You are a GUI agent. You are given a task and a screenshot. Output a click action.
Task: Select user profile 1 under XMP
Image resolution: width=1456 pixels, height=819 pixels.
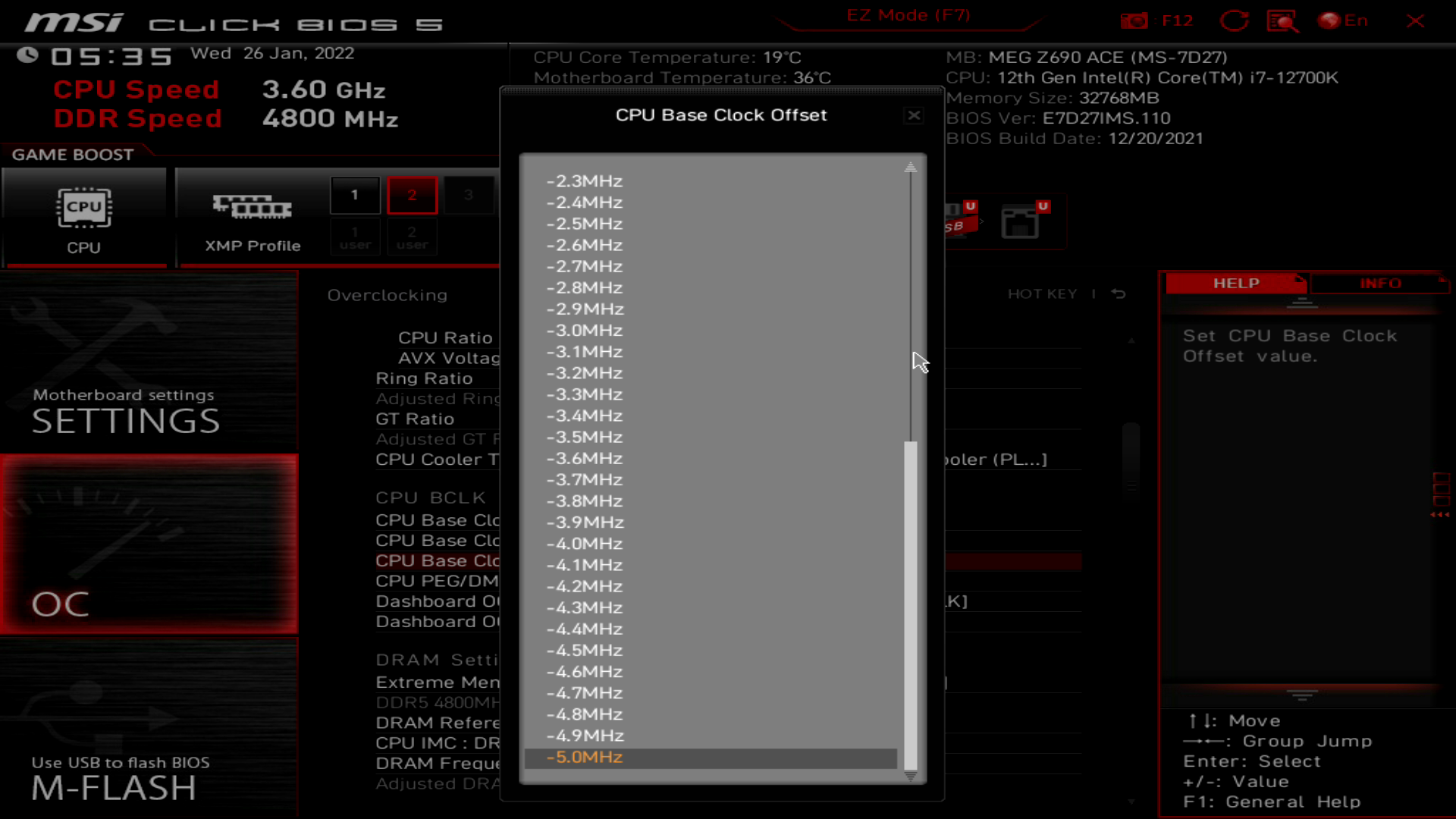(354, 236)
